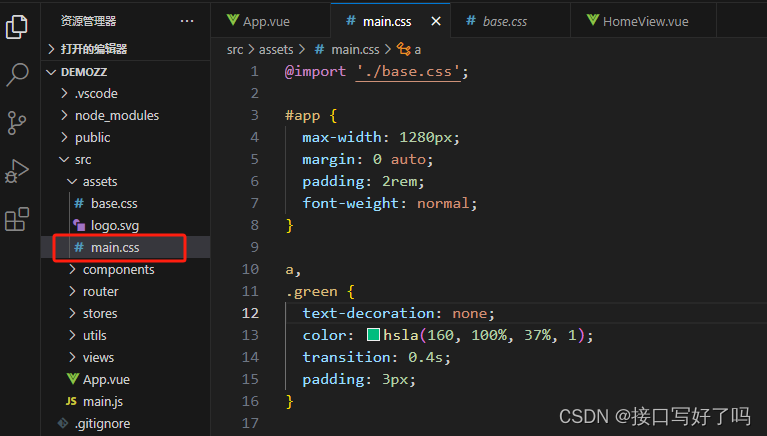Image resolution: width=767 pixels, height=436 pixels.
Task: Click the logo.svg file icon in tree
Action: [x=79, y=225]
